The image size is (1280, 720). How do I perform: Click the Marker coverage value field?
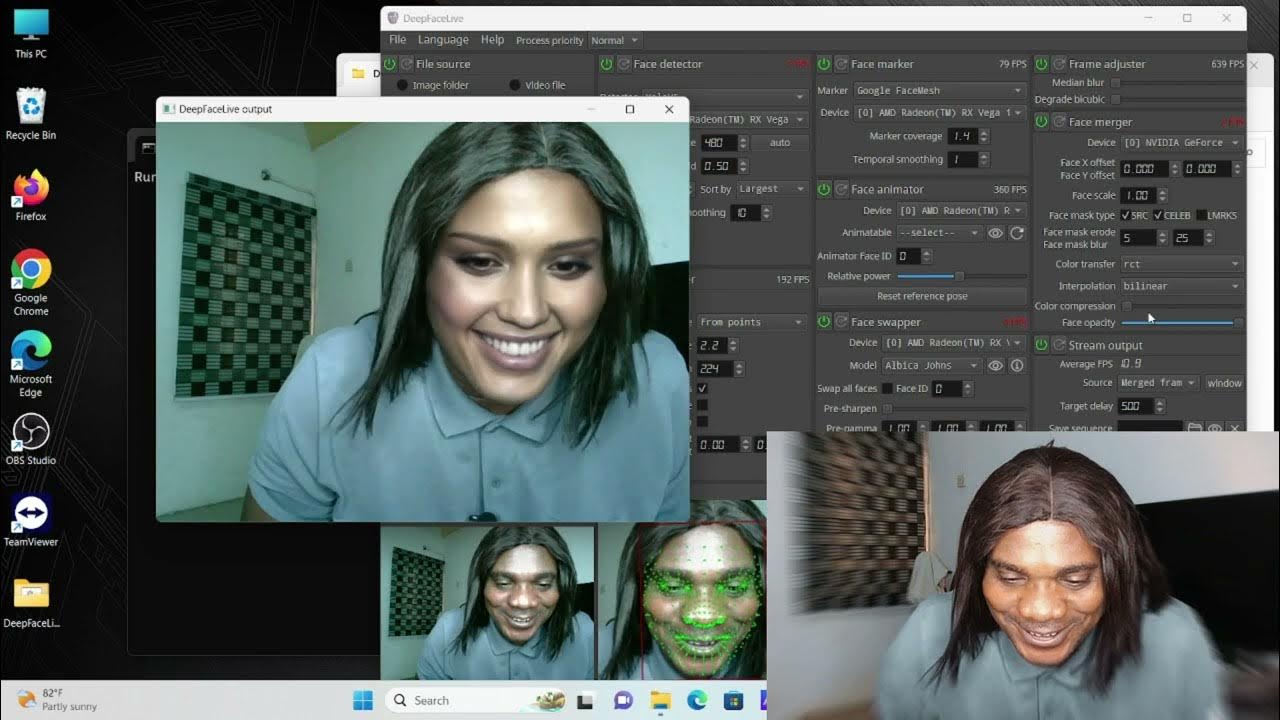(963, 136)
